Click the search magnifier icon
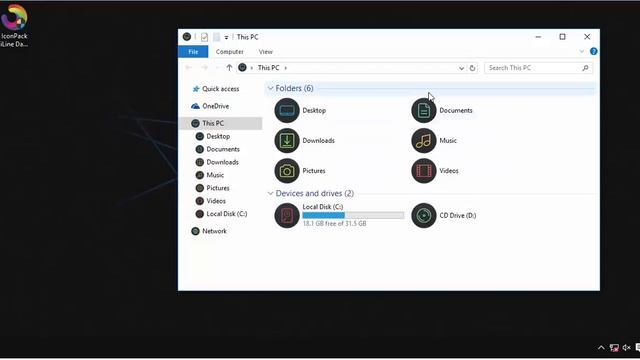The width and height of the screenshot is (640, 360). (x=585, y=68)
